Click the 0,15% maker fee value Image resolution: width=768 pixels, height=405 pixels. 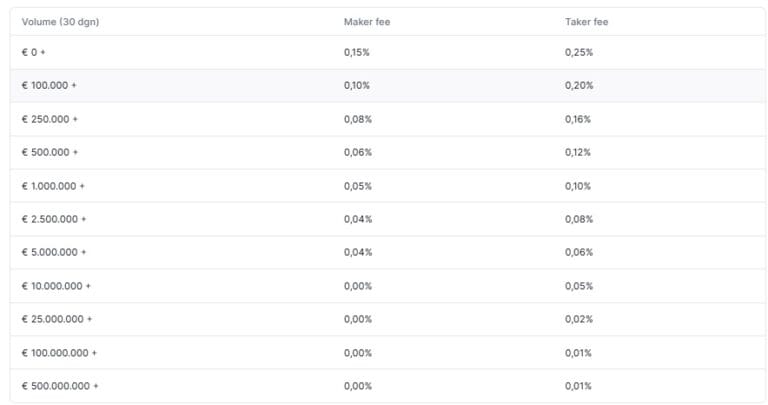pyautogui.click(x=357, y=52)
